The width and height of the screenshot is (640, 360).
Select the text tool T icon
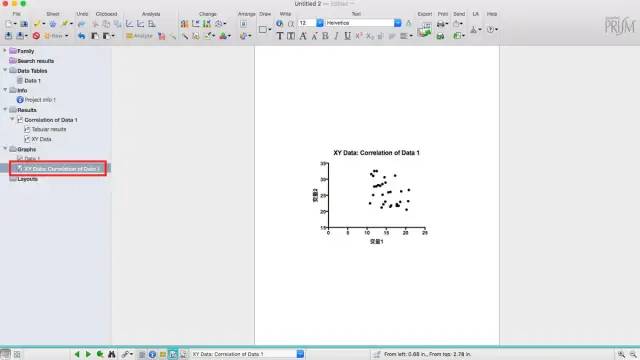[280, 36]
